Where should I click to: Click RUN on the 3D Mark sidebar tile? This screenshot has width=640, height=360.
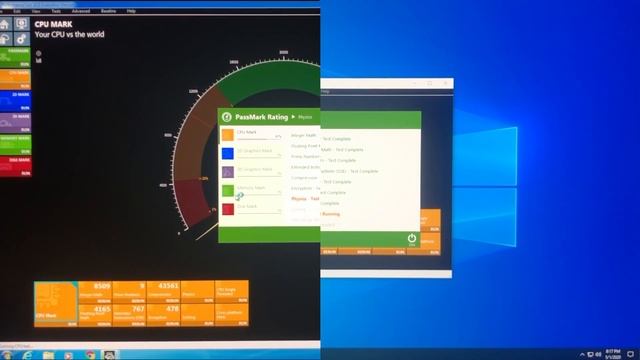[25, 130]
